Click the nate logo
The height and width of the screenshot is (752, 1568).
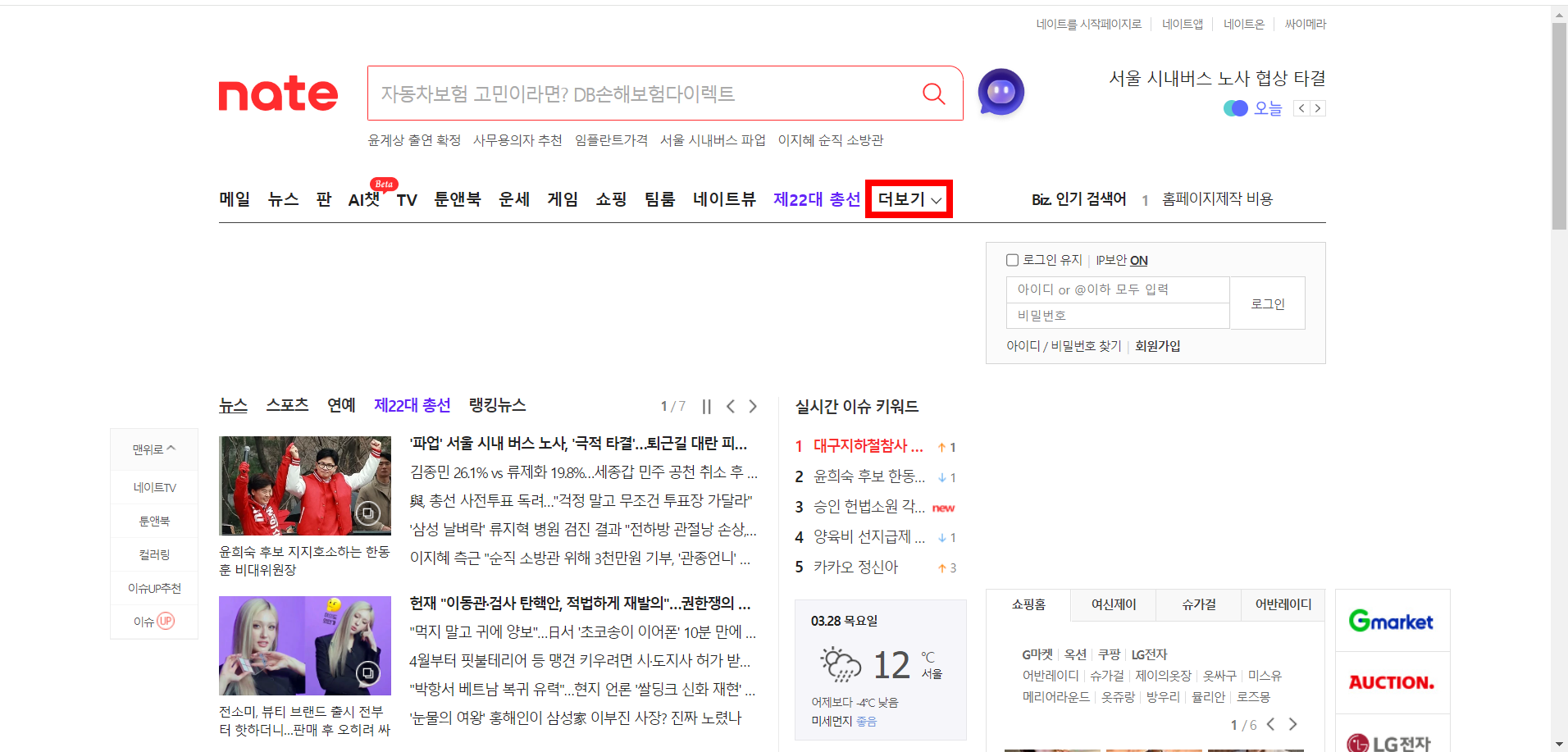278,94
